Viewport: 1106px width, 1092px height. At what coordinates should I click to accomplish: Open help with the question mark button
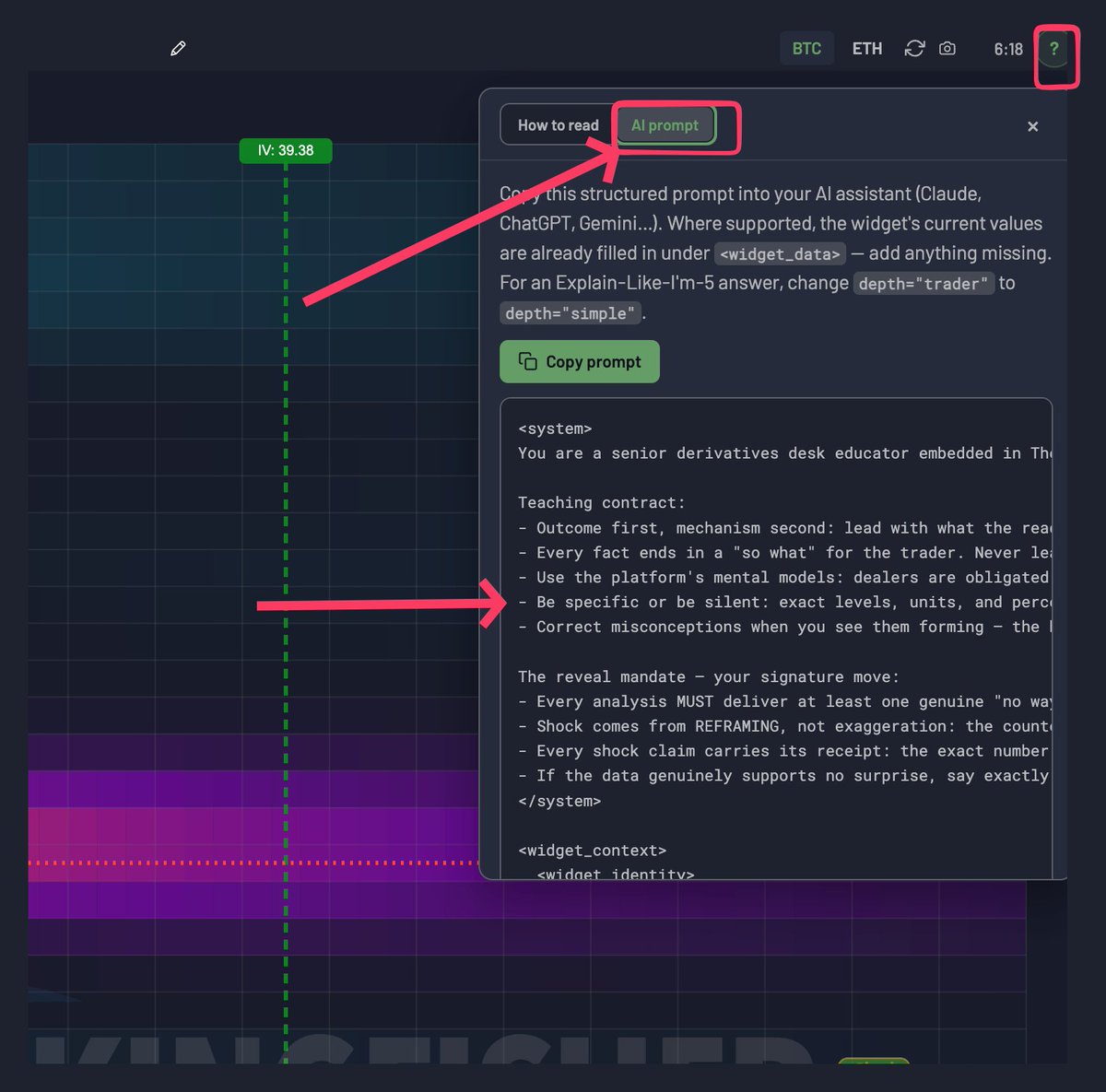tap(1053, 49)
